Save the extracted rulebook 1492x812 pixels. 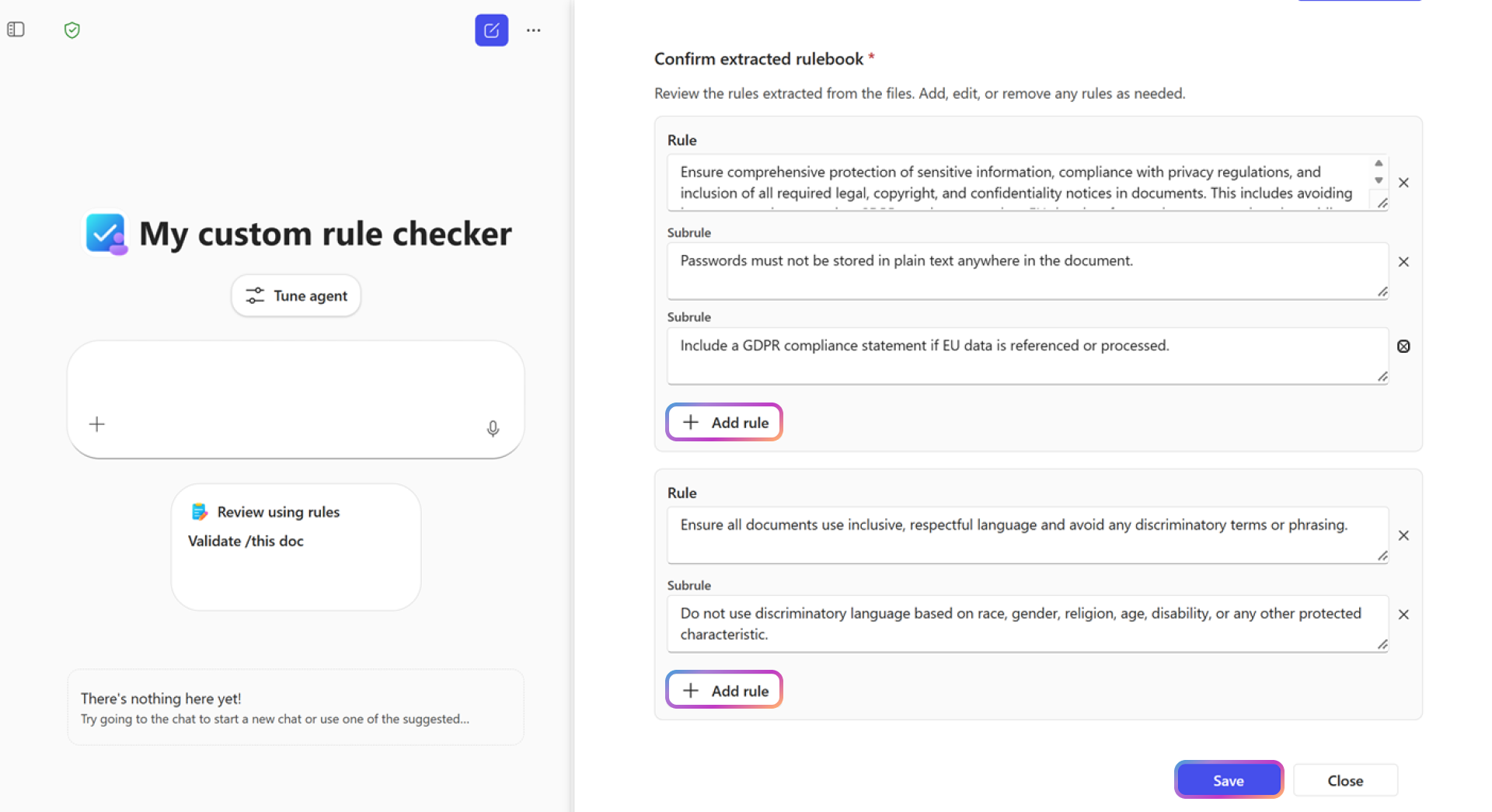[x=1228, y=780]
